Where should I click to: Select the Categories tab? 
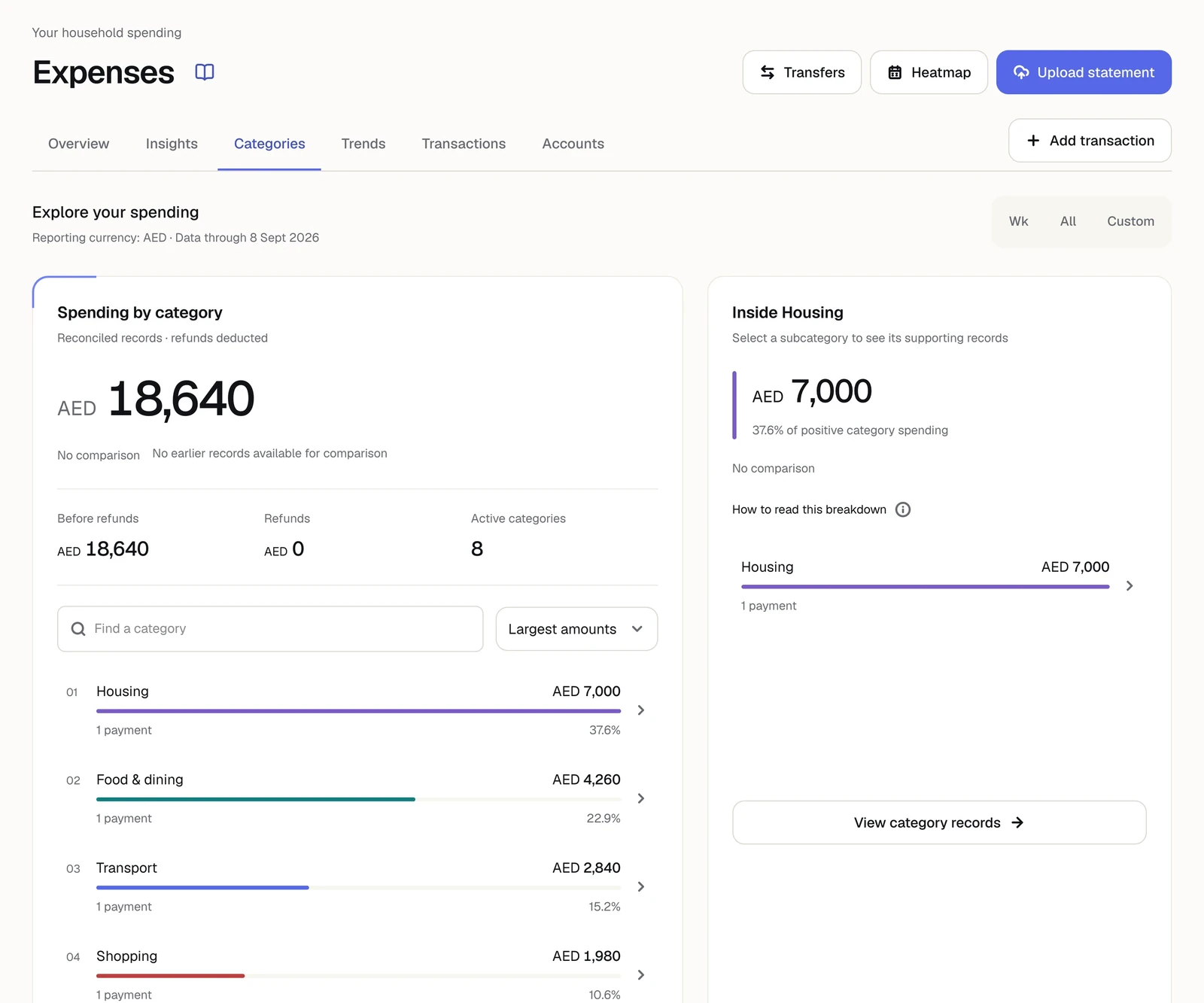tap(269, 144)
